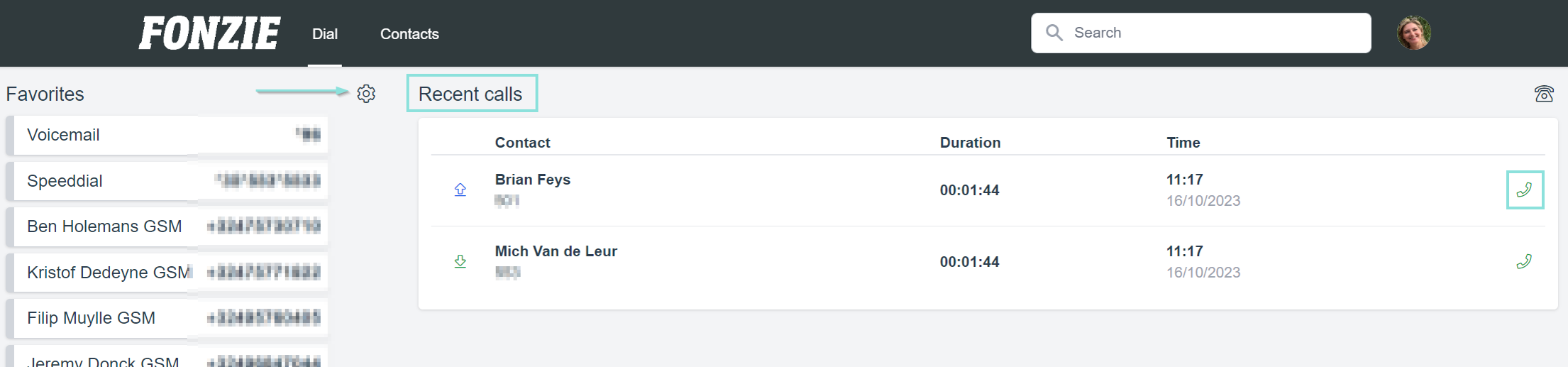Viewport: 1568px width, 367px height.
Task: Call back Brian Feys via phone icon
Action: [x=1524, y=190]
